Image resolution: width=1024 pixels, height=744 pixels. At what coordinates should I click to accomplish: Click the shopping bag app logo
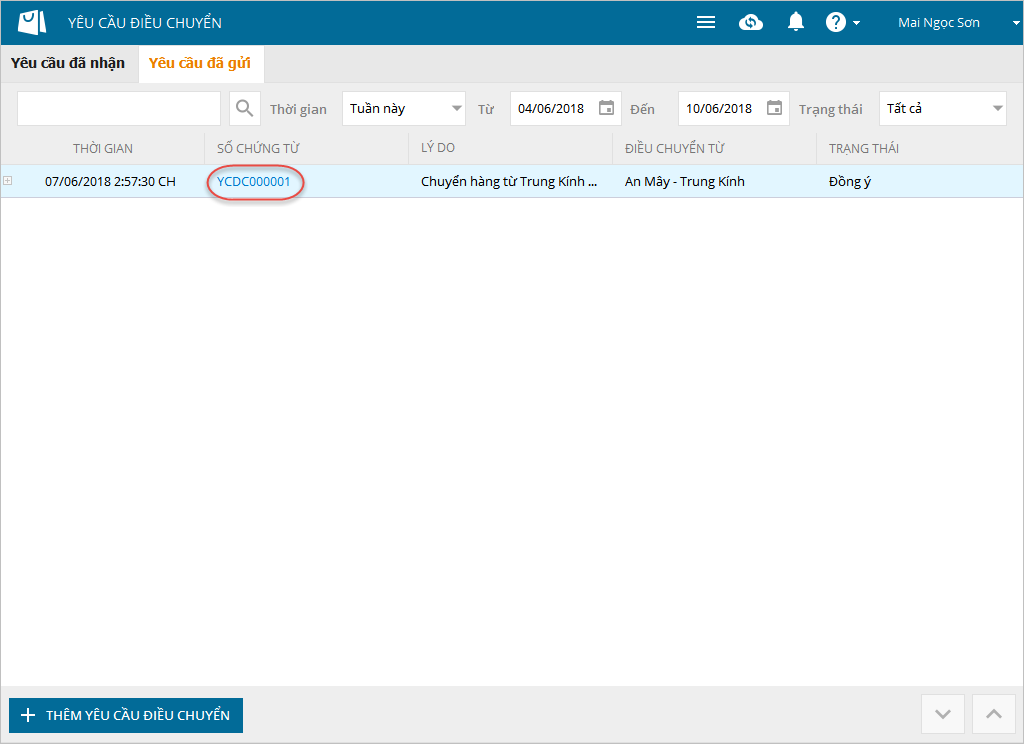pos(32,22)
